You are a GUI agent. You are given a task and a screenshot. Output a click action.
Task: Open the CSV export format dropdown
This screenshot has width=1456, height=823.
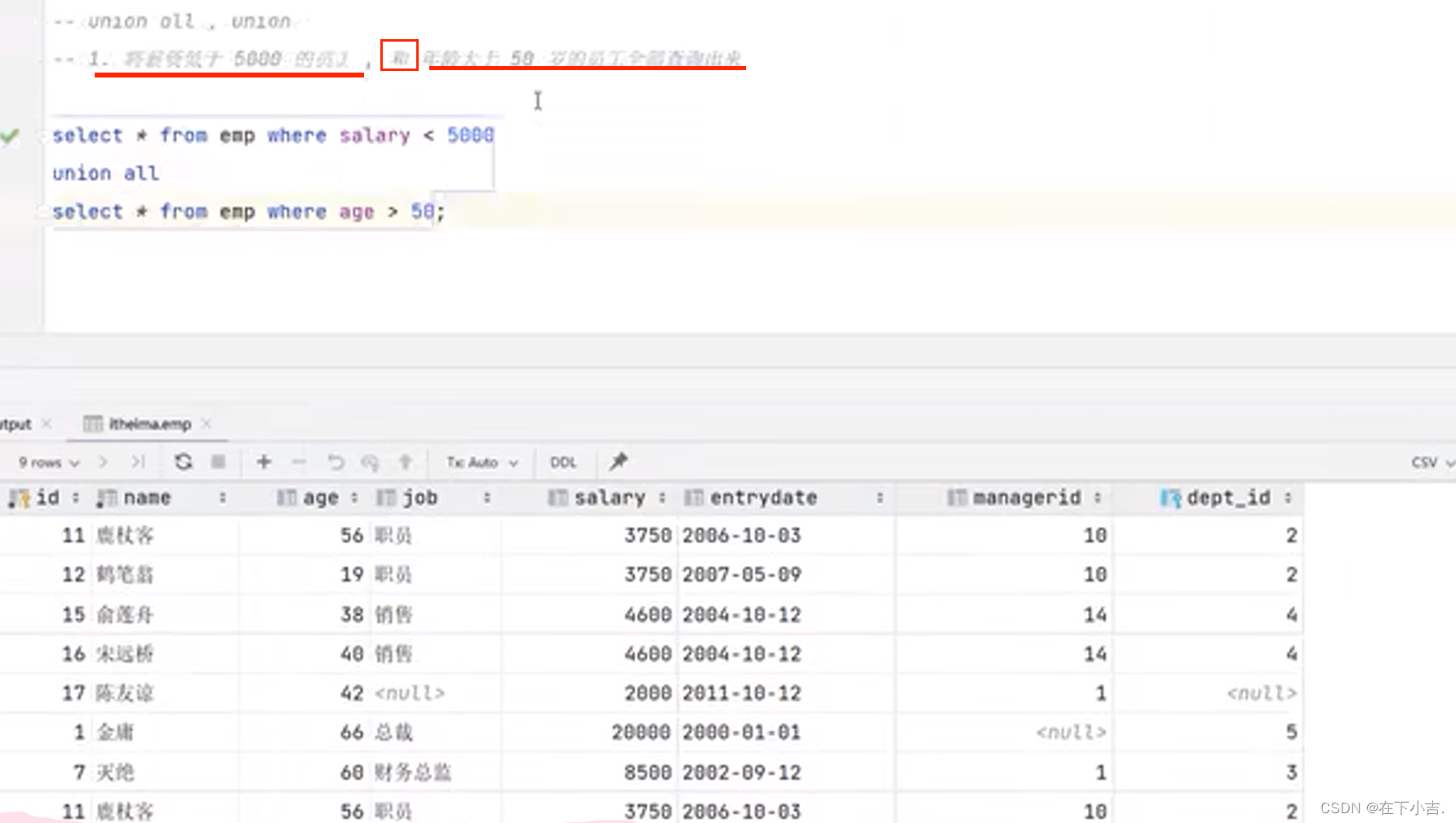click(1432, 462)
